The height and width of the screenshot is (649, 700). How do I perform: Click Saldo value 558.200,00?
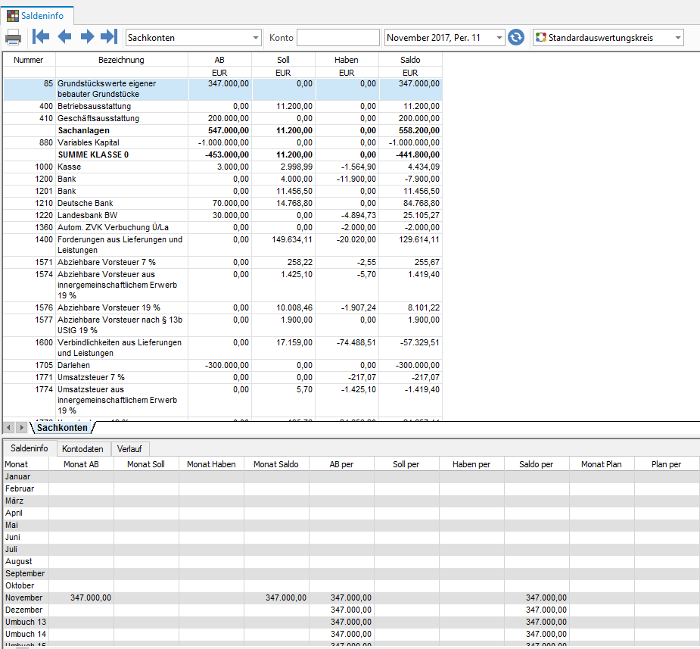[x=419, y=130]
